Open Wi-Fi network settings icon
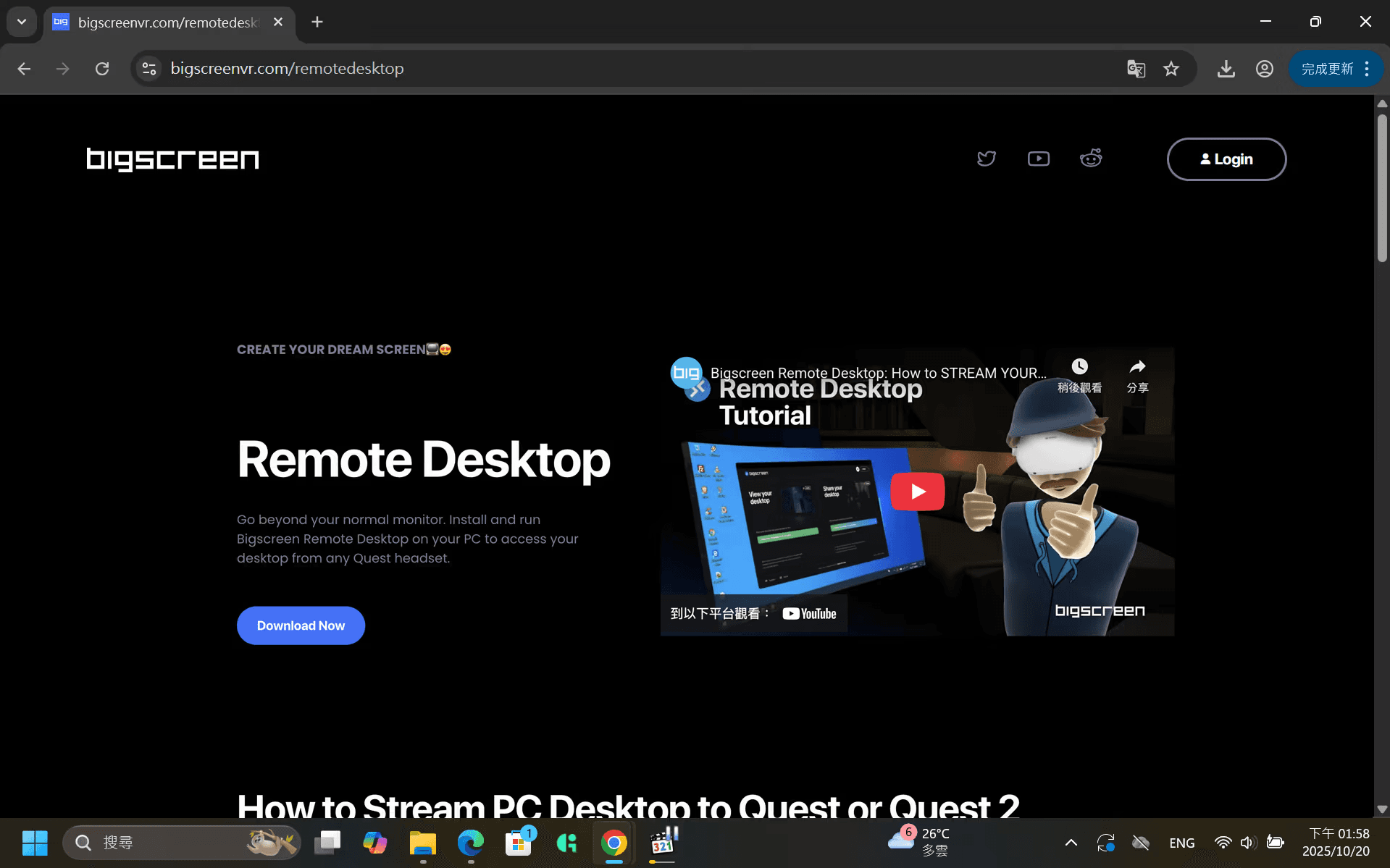This screenshot has height=868, width=1390. tap(1223, 843)
